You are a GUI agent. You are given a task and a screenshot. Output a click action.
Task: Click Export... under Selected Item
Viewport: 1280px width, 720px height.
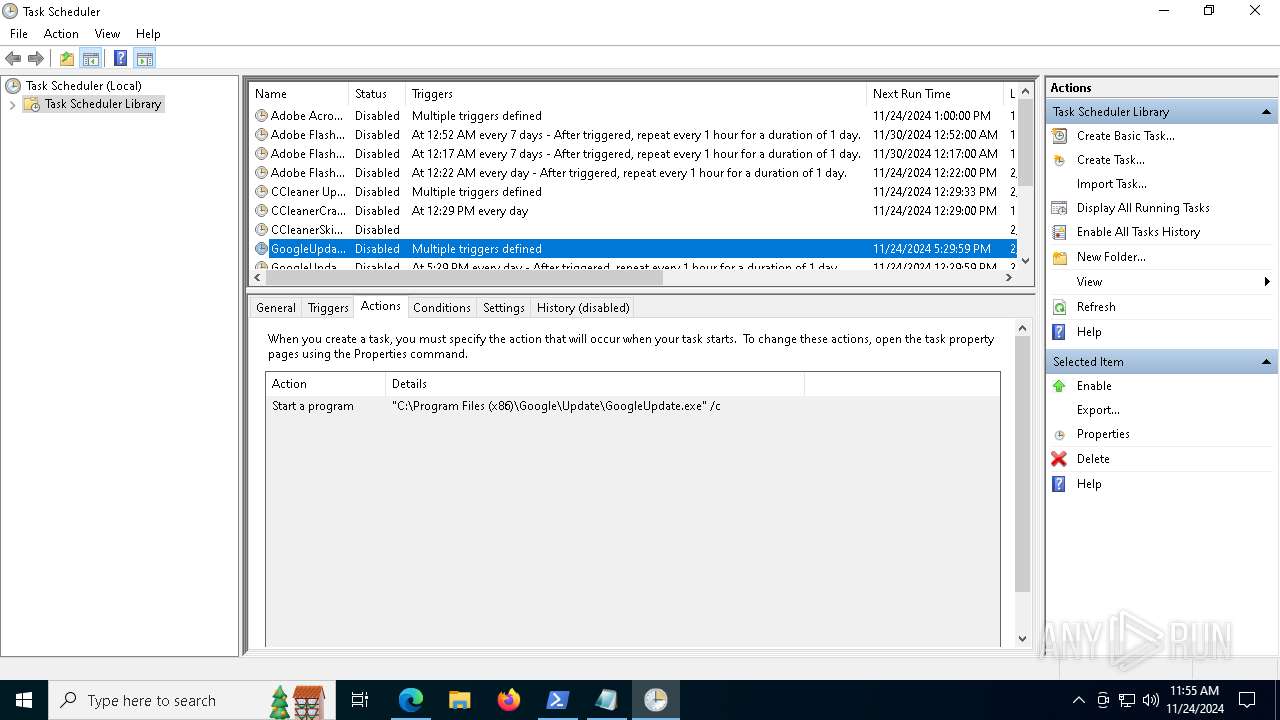click(x=1098, y=410)
